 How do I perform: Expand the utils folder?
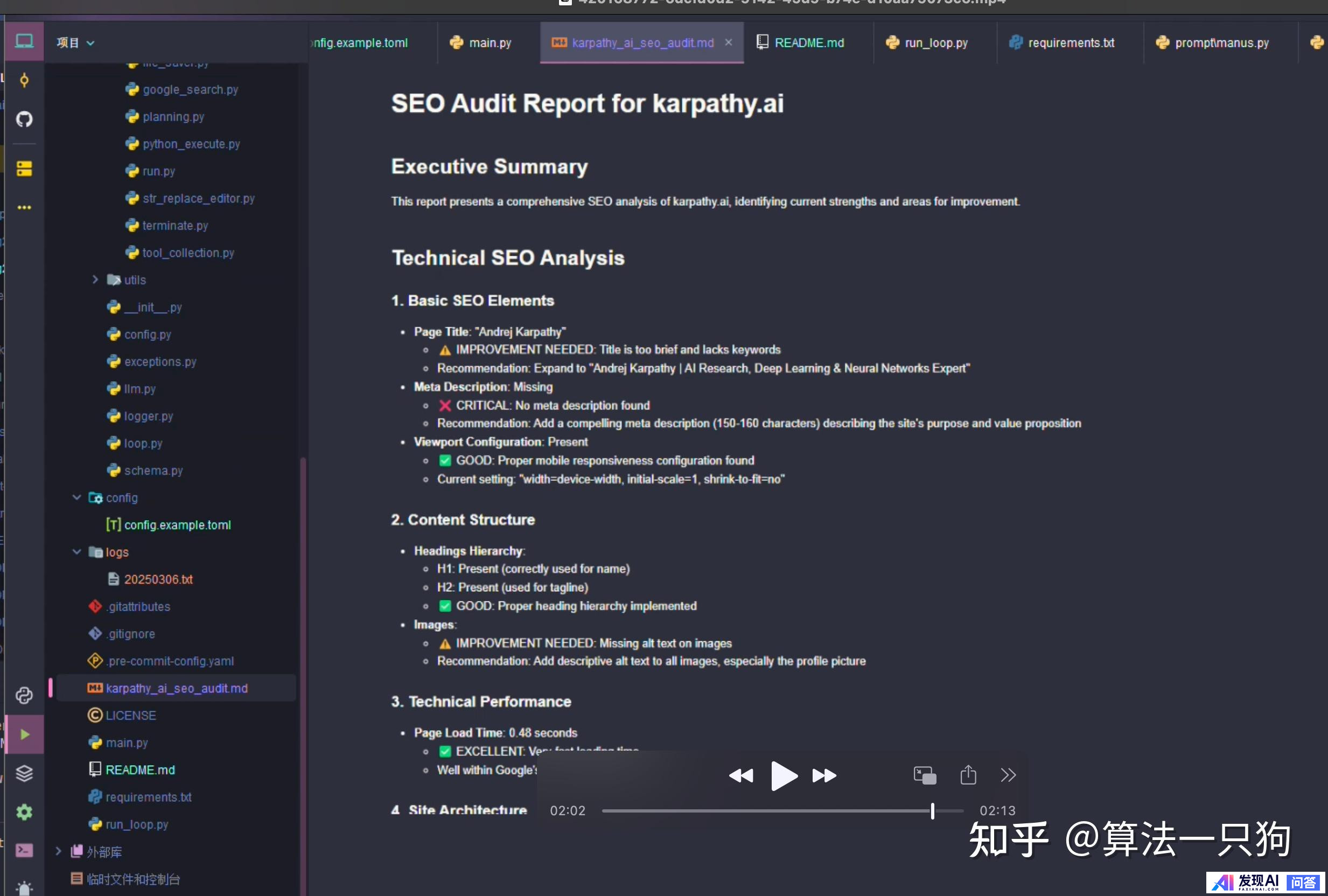point(95,279)
